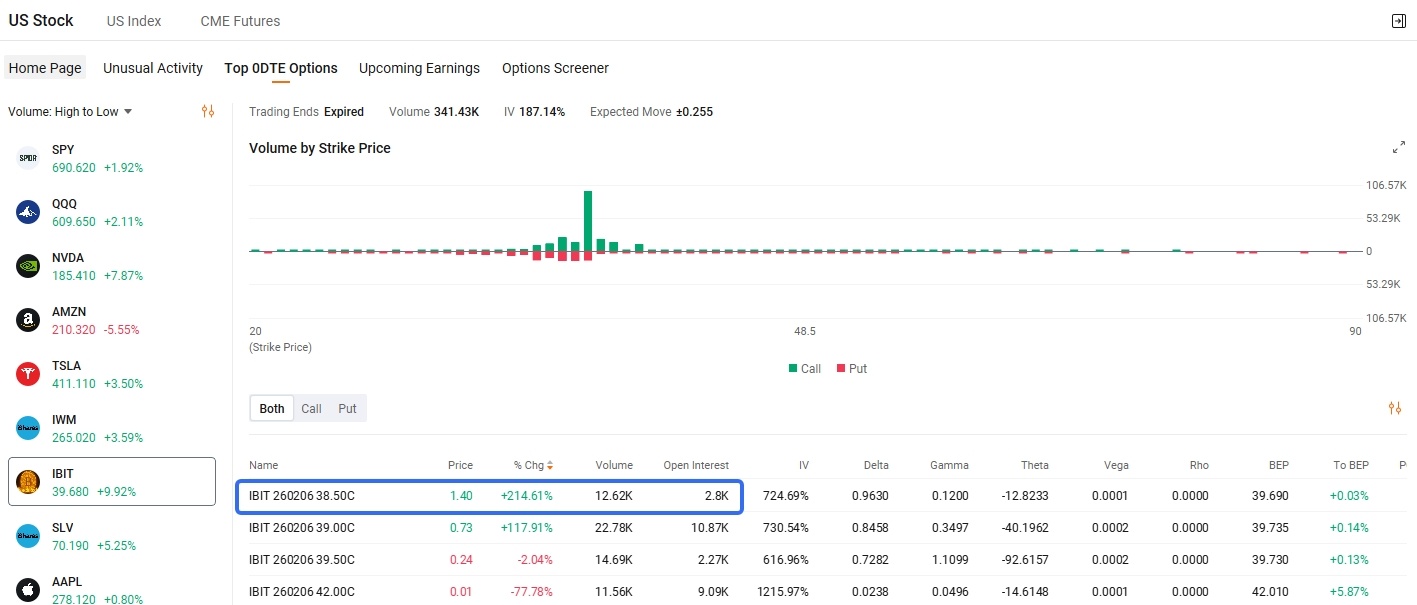Click the IWM ticker logo
The image size is (1417, 605).
[x=28, y=428]
